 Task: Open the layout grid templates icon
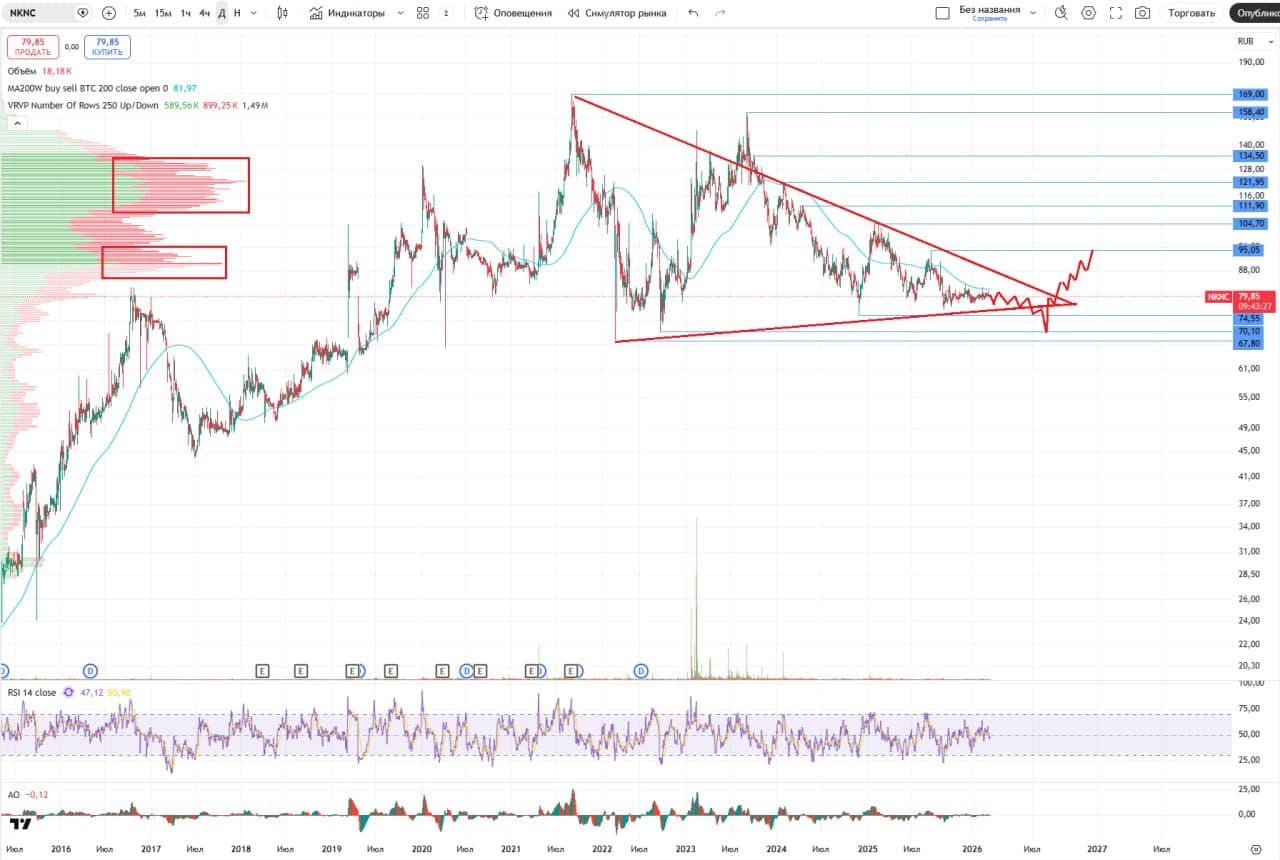pos(423,13)
